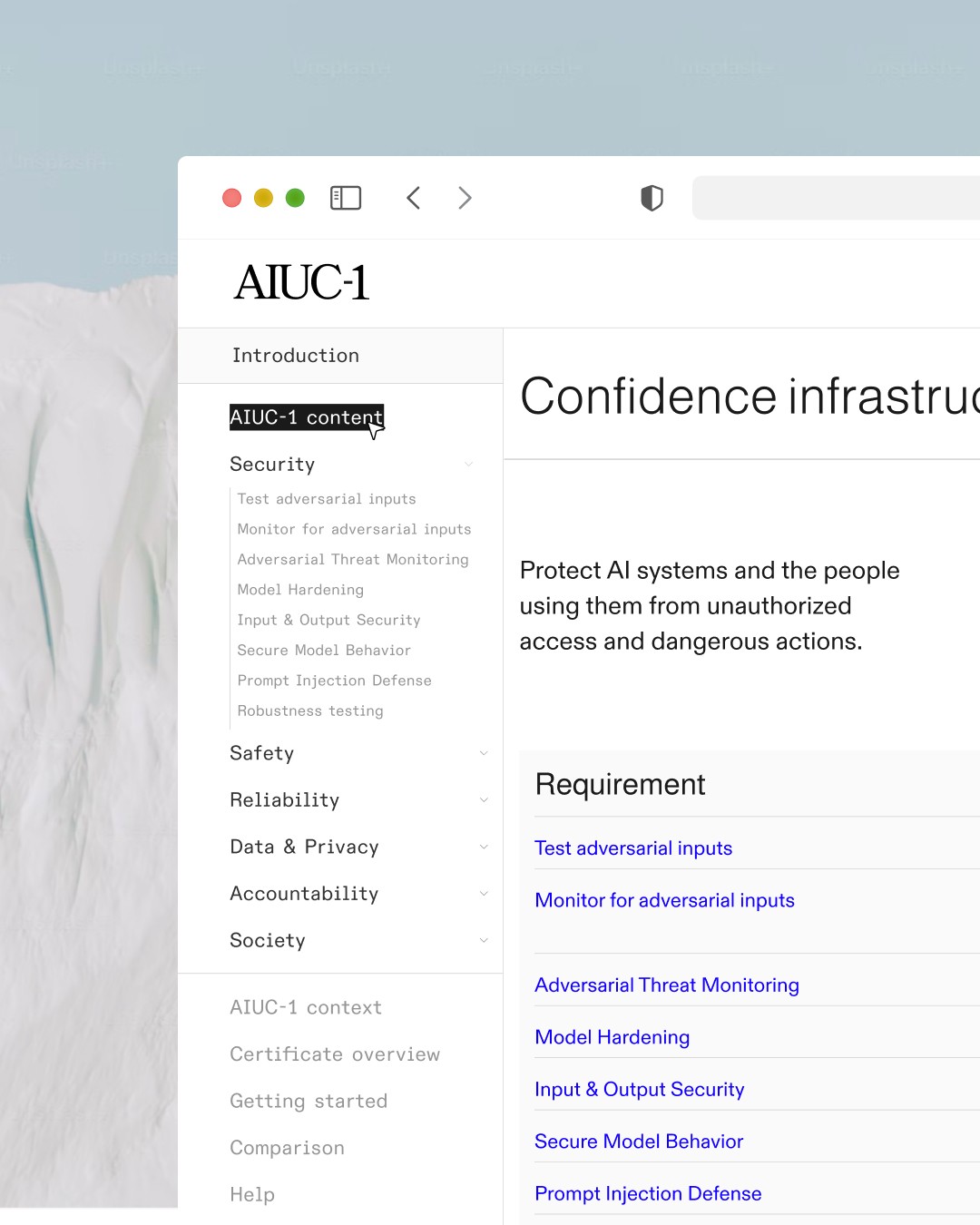Image resolution: width=980 pixels, height=1225 pixels.
Task: Select sidebar item Robustness testing
Action: pos(310,711)
